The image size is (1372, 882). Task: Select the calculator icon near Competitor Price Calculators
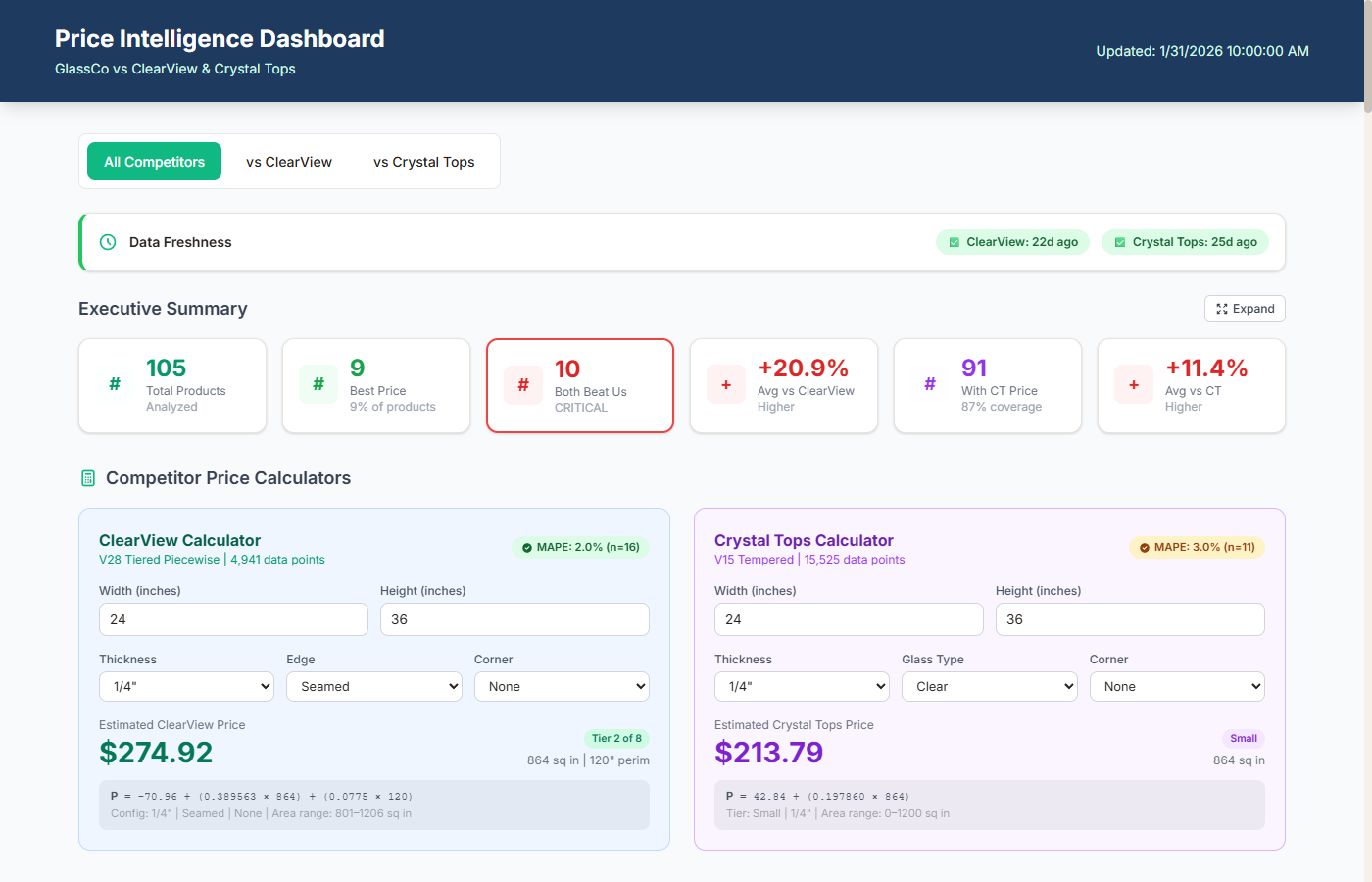tap(87, 478)
